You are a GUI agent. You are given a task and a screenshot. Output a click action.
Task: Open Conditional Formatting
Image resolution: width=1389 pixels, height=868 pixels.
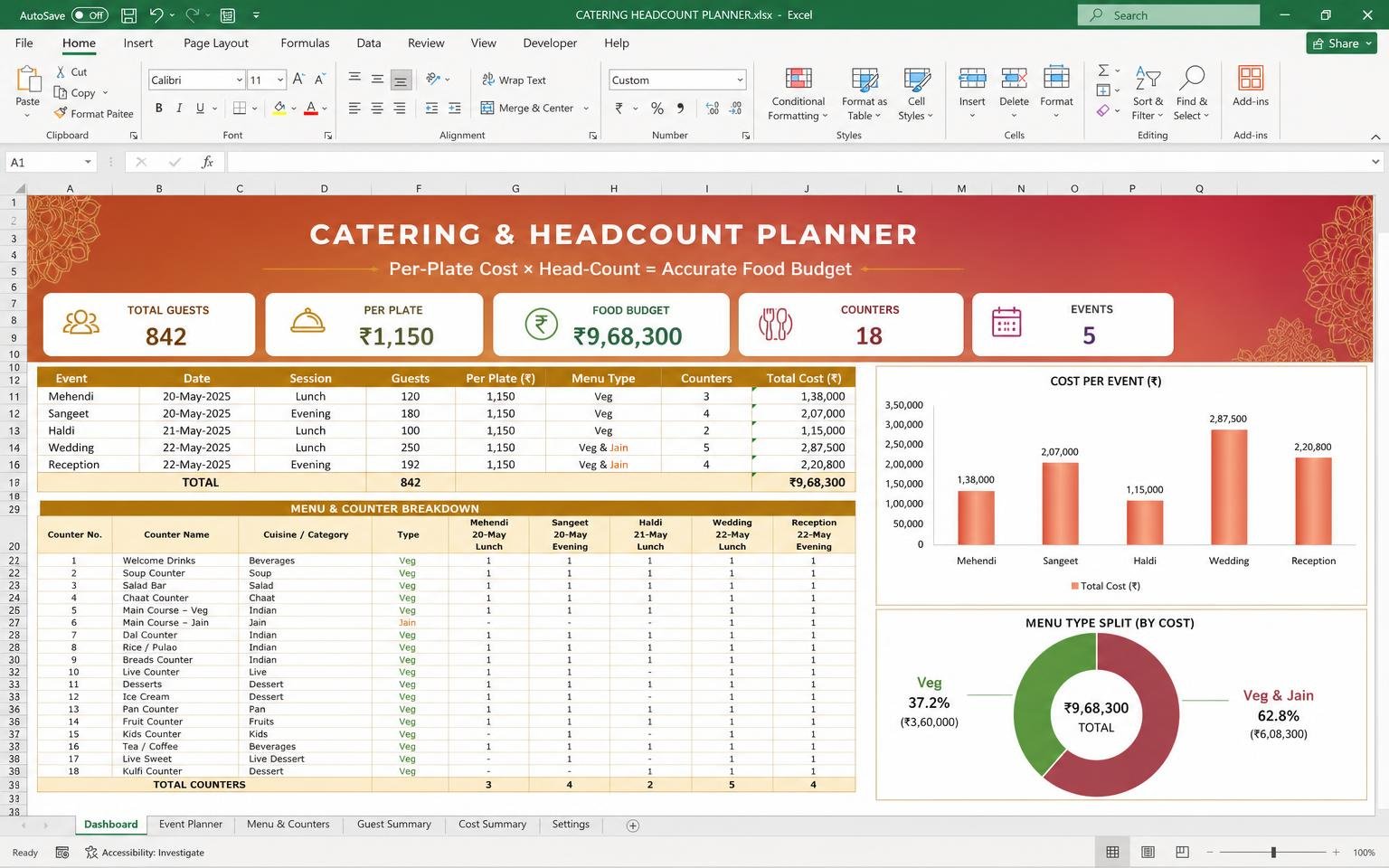pyautogui.click(x=798, y=93)
